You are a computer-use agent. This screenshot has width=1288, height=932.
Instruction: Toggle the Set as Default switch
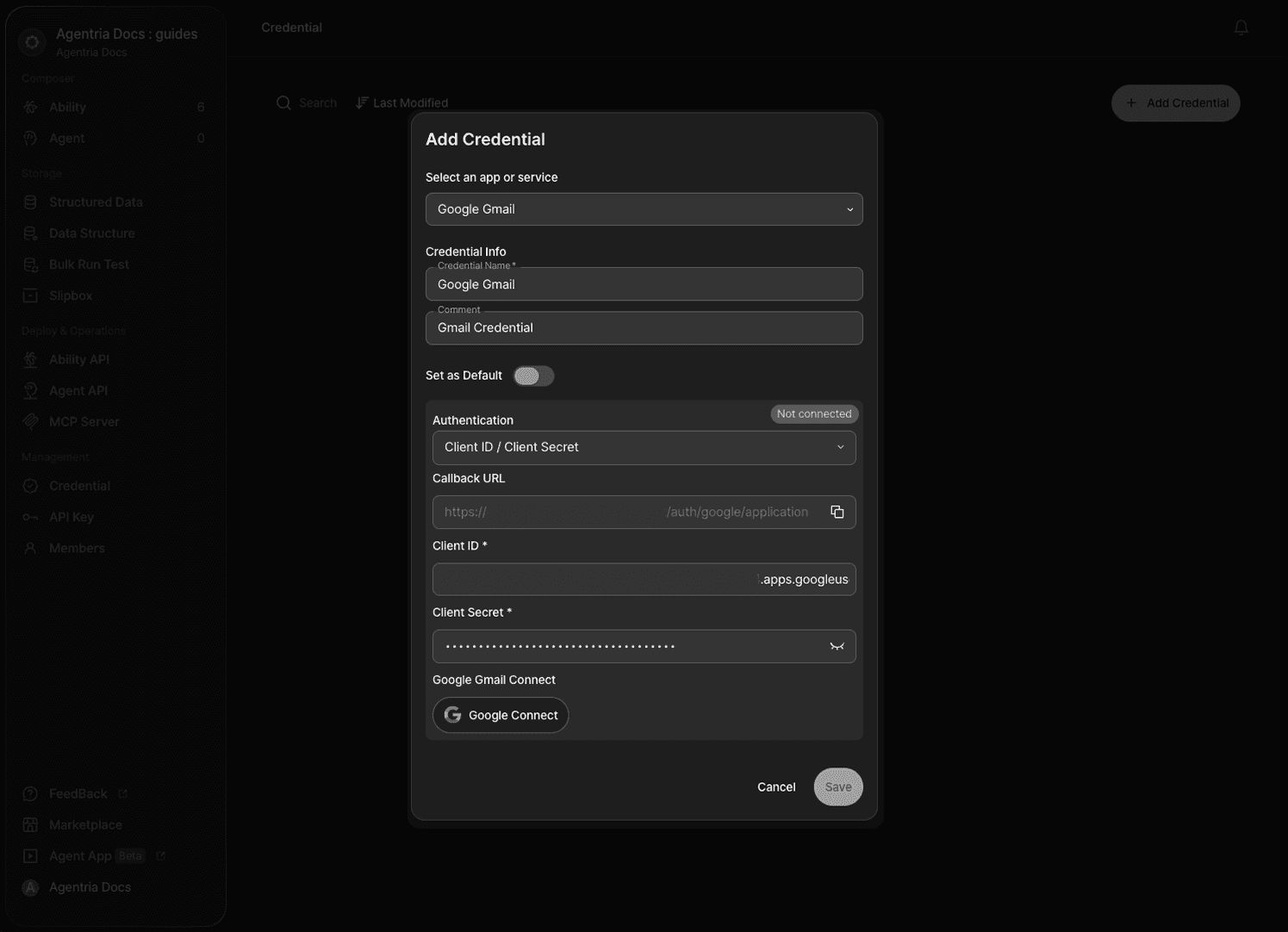point(533,376)
